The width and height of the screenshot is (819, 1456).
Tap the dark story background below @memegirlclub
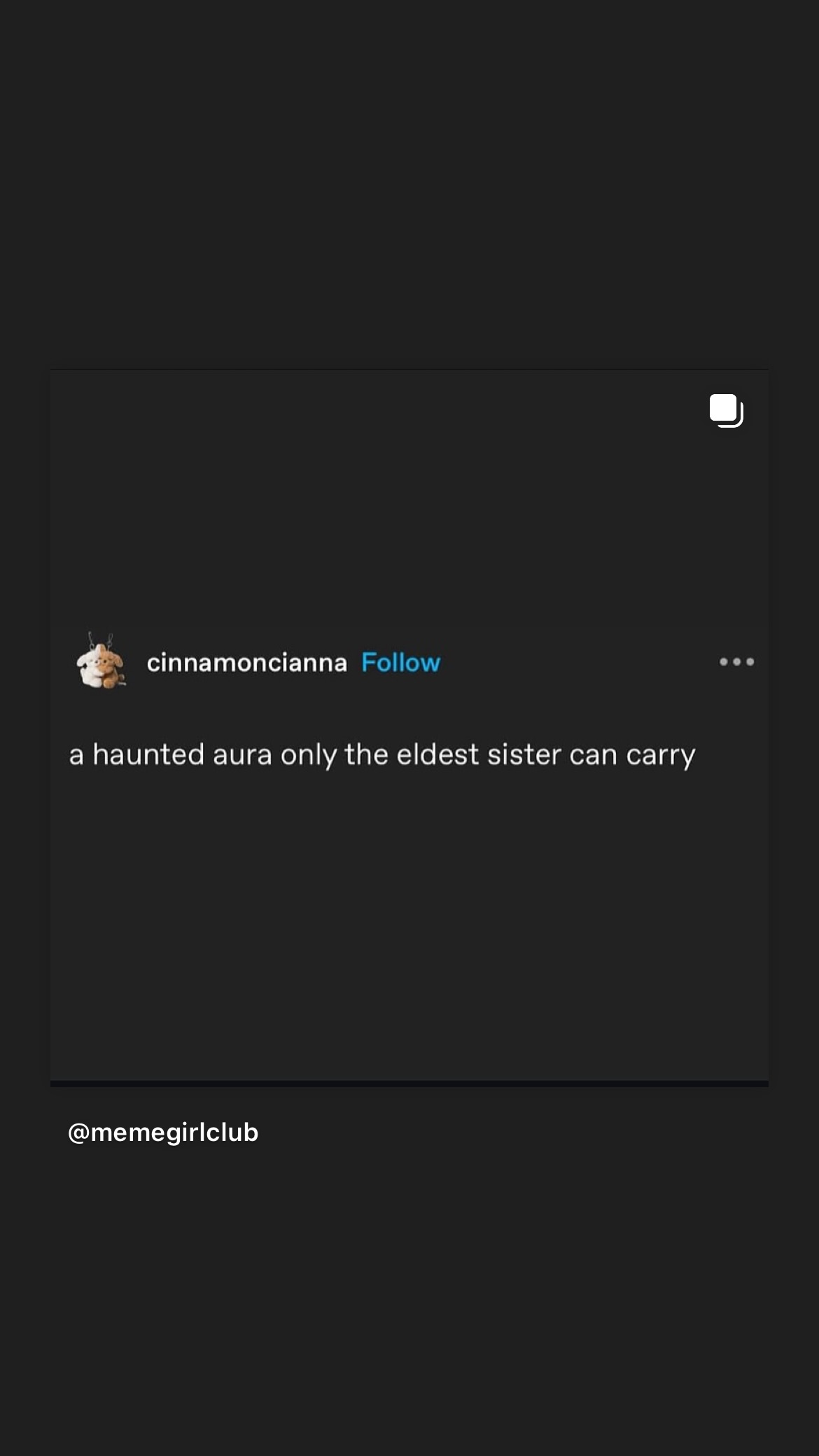pos(409,1302)
